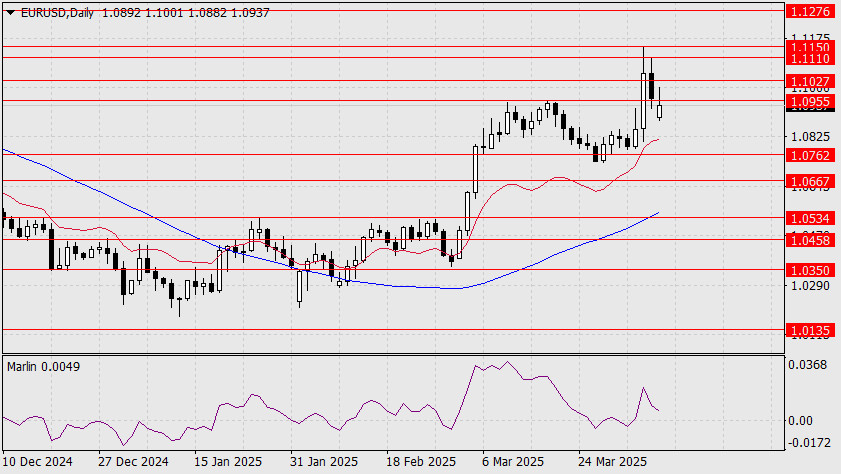Click the 31 Jan 2025 date label
Image resolution: width=841 pixels, height=474 pixels.
coord(323,462)
